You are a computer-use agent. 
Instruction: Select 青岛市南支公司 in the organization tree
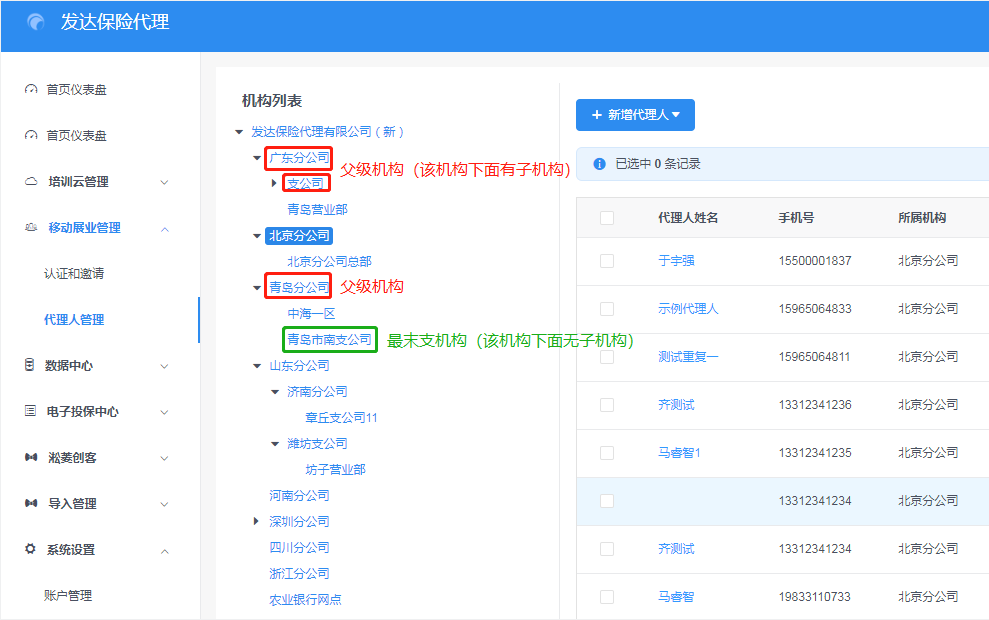[329, 340]
